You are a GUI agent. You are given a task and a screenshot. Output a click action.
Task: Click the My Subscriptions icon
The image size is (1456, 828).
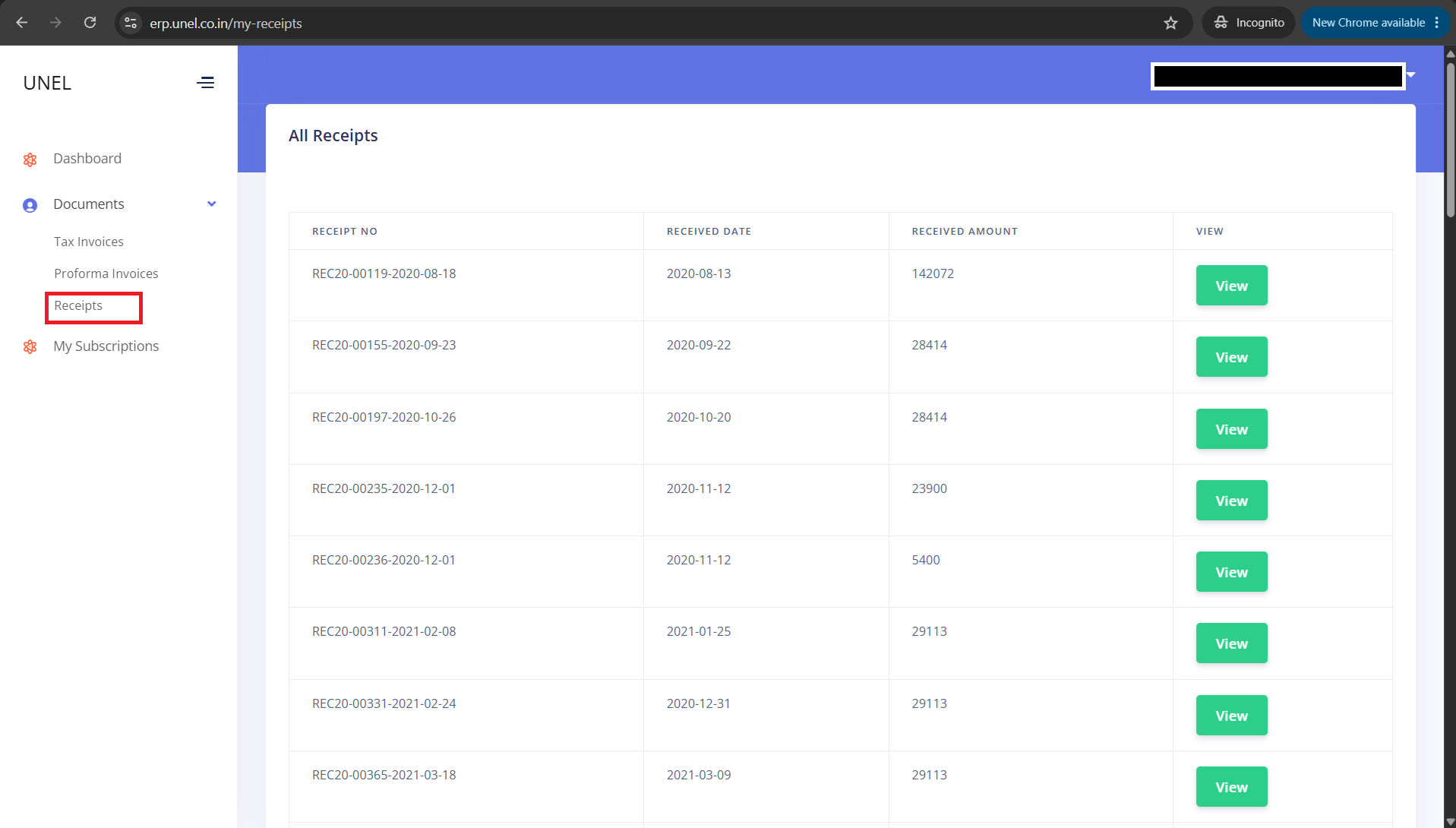point(30,347)
